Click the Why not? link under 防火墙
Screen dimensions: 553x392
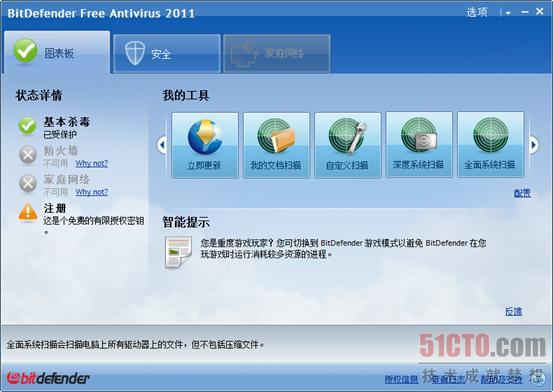(x=92, y=163)
